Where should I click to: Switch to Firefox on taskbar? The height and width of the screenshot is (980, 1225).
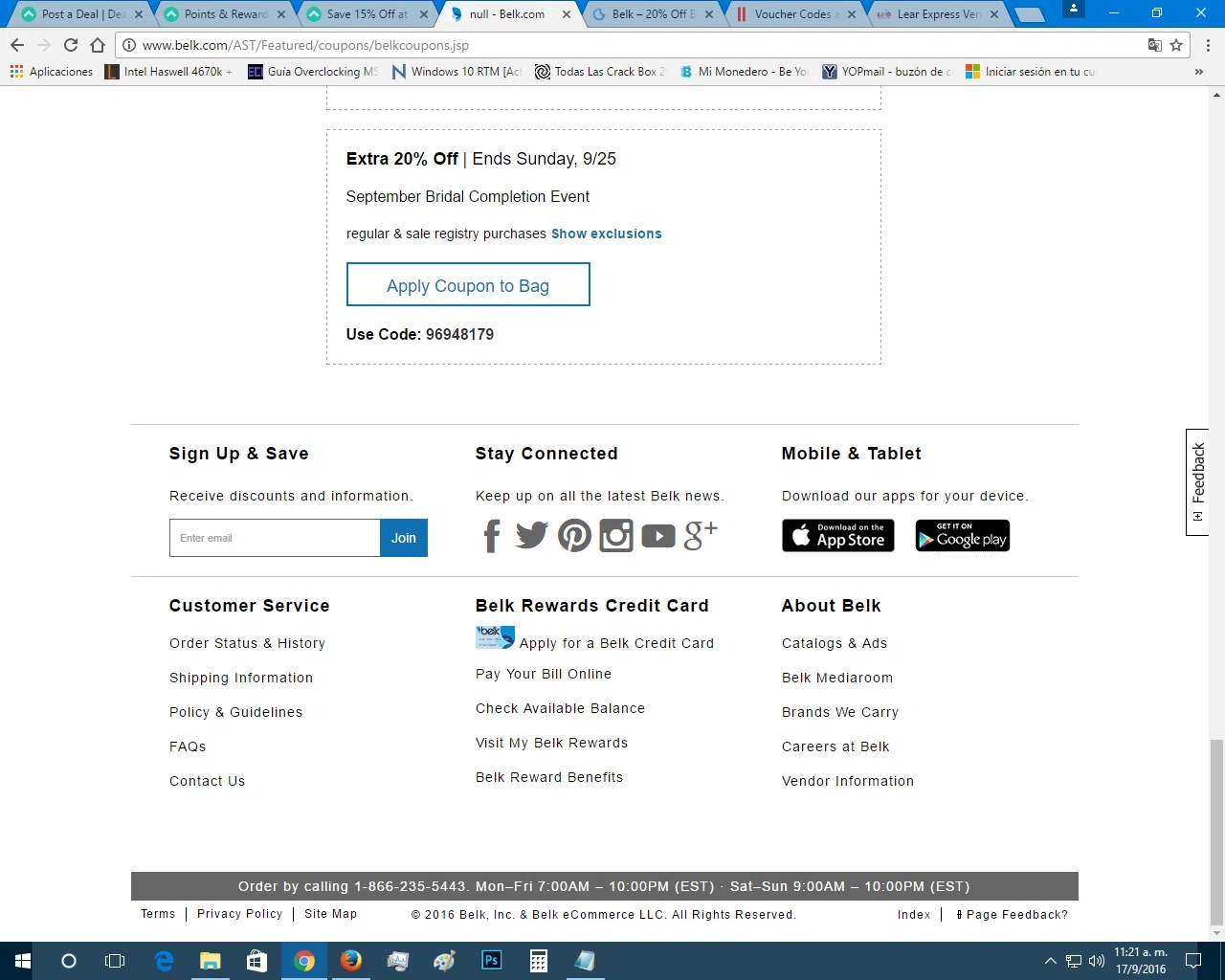click(x=351, y=961)
